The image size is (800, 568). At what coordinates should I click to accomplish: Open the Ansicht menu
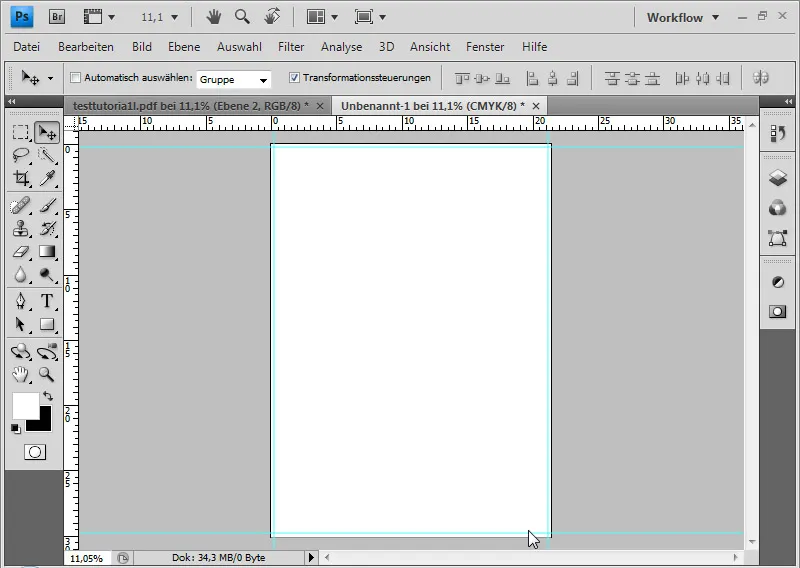click(430, 47)
